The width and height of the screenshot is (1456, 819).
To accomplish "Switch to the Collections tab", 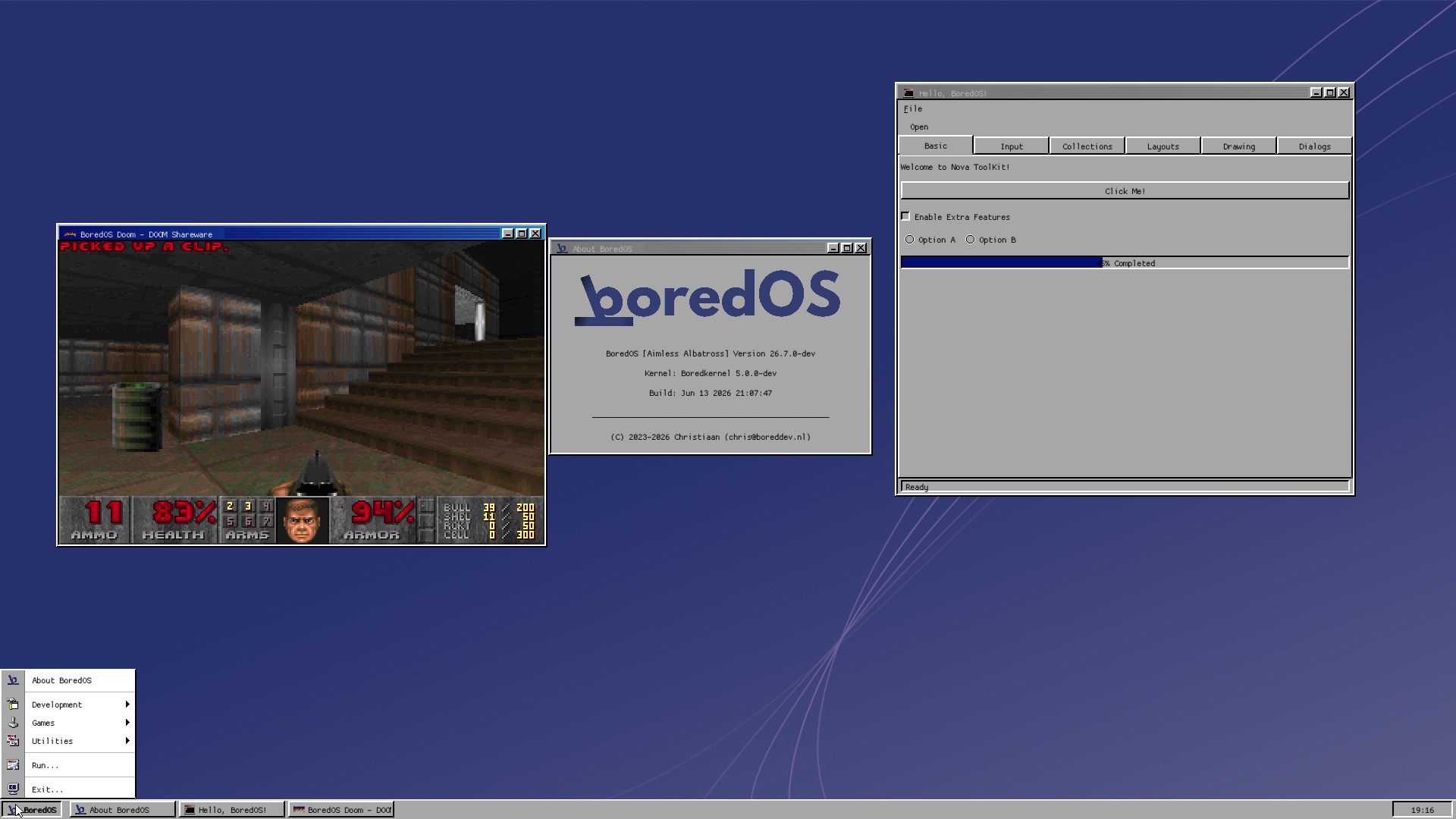I will [1087, 146].
